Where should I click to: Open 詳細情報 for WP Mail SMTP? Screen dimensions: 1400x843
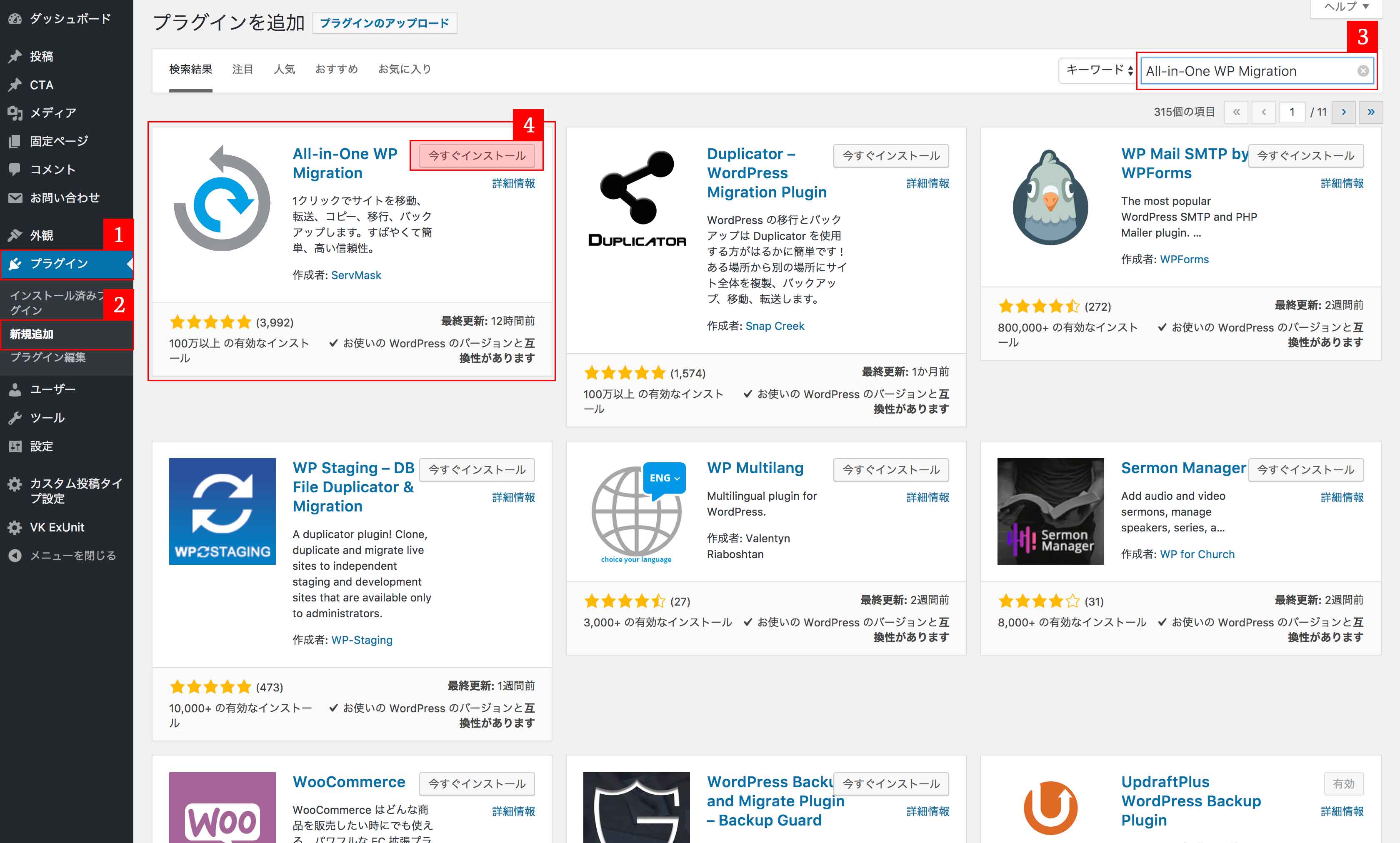[1342, 184]
